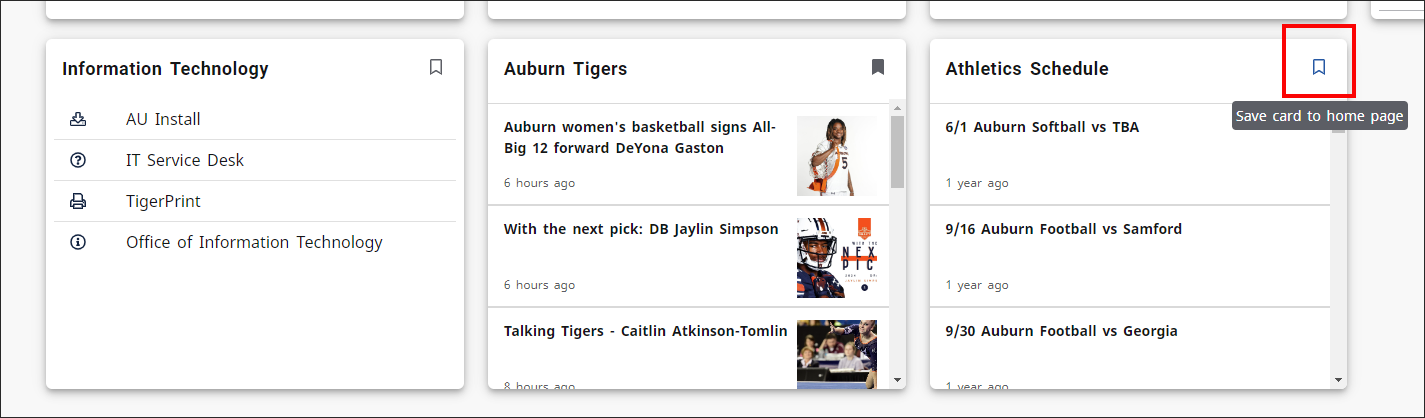This screenshot has width=1425, height=418.
Task: Click the Jaylin Simpson next pick thumbnail
Action: [x=836, y=257]
